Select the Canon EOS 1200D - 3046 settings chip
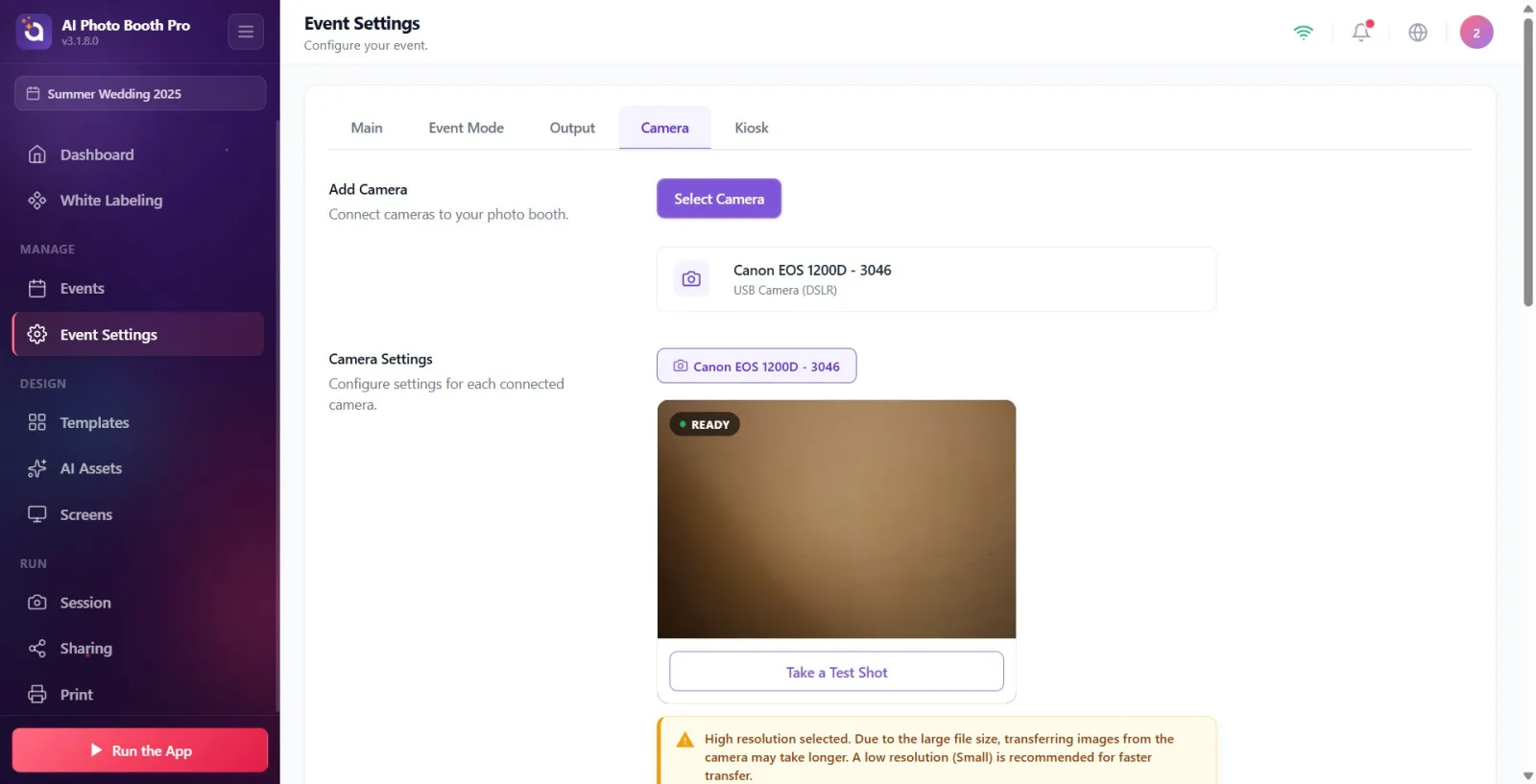Viewport: 1536px width, 784px height. 756,366
